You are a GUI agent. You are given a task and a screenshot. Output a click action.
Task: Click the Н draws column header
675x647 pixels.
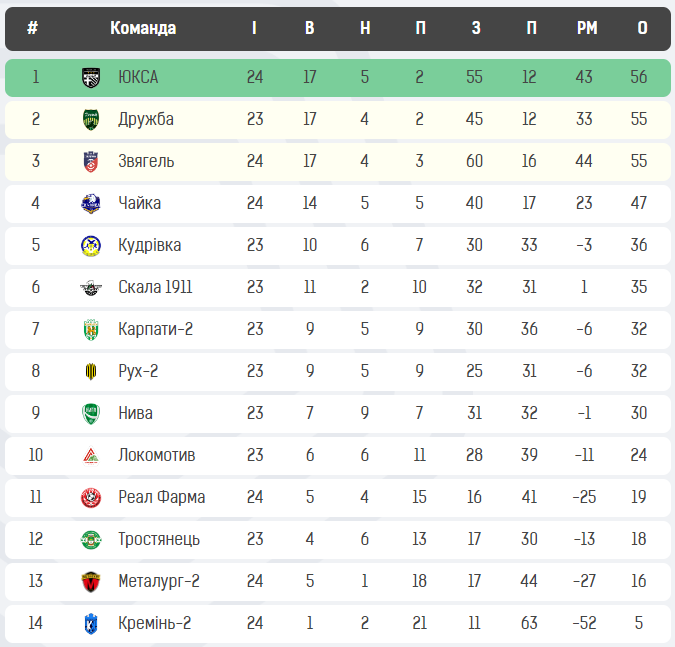pos(365,28)
